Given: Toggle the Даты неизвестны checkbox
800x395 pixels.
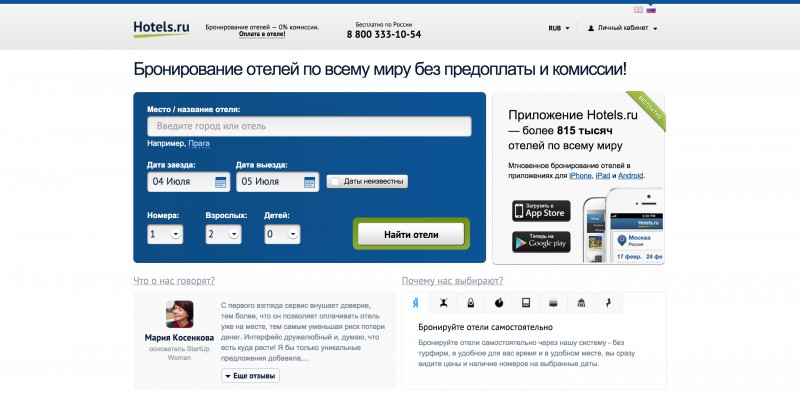Looking at the screenshot, I should 335,181.
